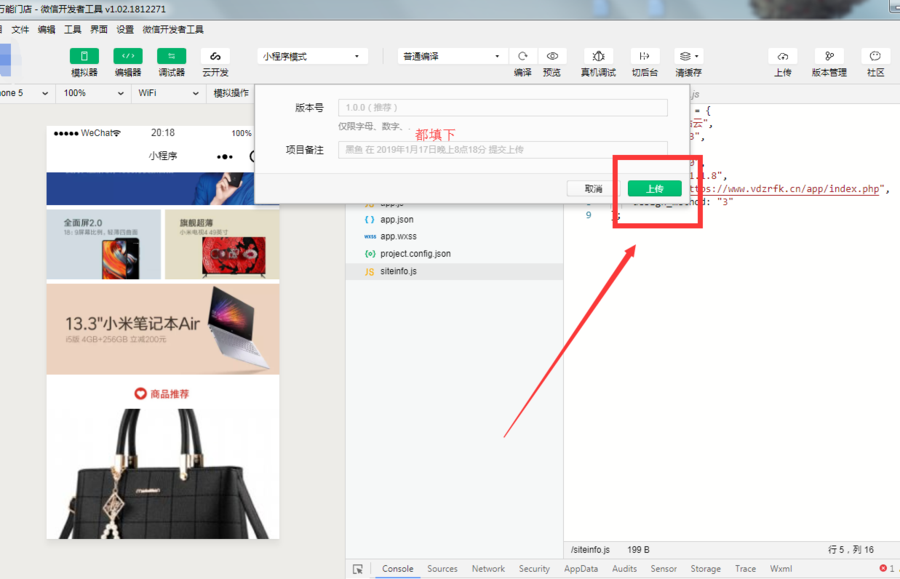Open 版本管理 version control

(x=829, y=56)
